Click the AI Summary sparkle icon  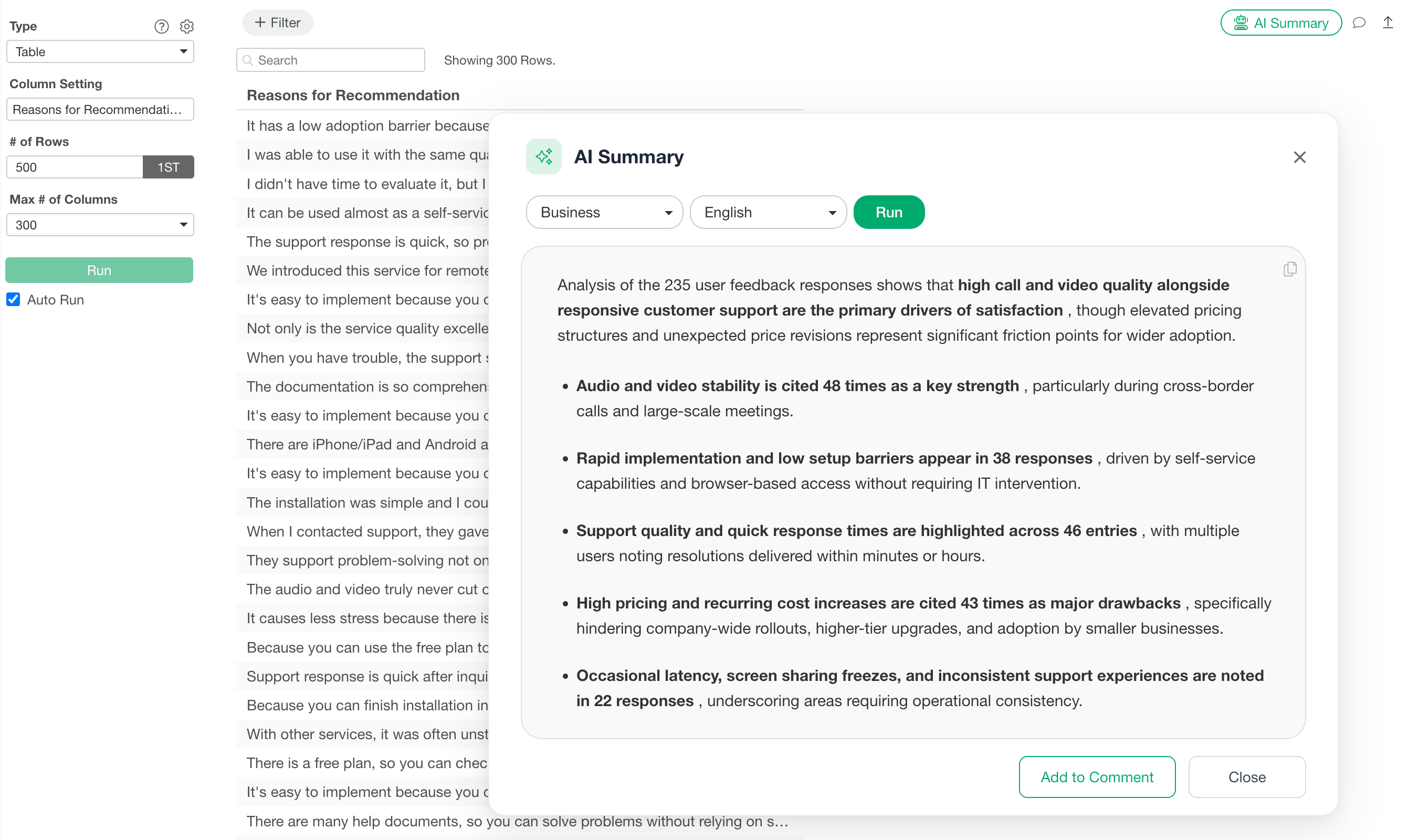point(543,156)
